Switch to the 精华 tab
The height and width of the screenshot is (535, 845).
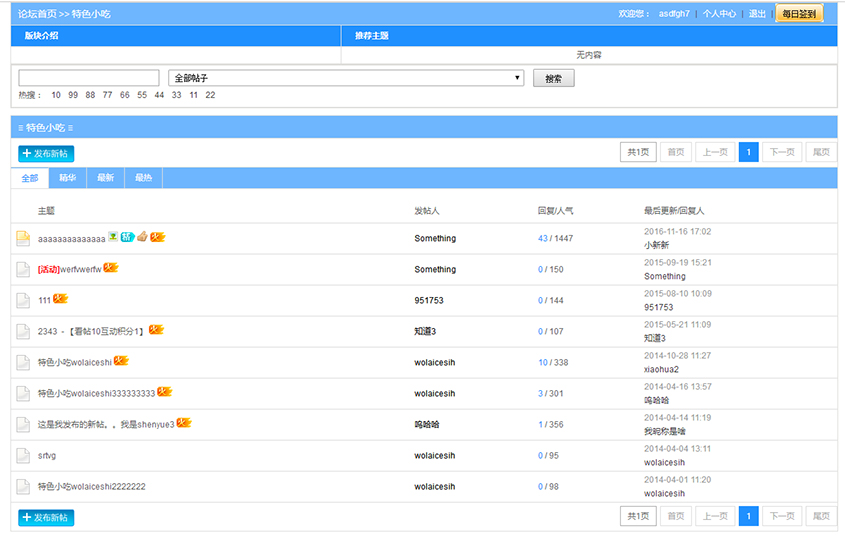67,178
